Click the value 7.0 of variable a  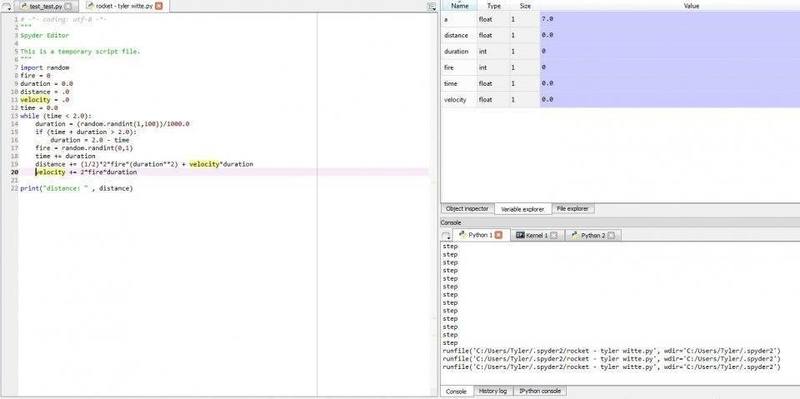[x=547, y=19]
